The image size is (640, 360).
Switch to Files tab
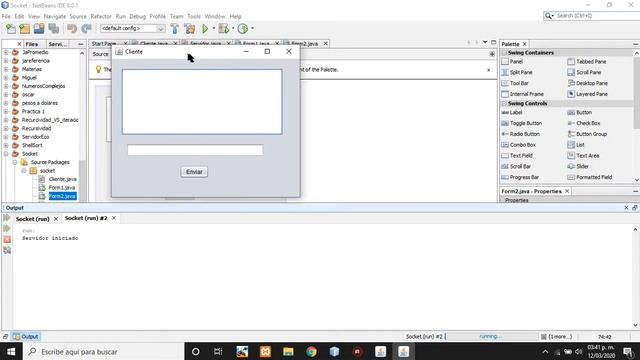[32, 44]
